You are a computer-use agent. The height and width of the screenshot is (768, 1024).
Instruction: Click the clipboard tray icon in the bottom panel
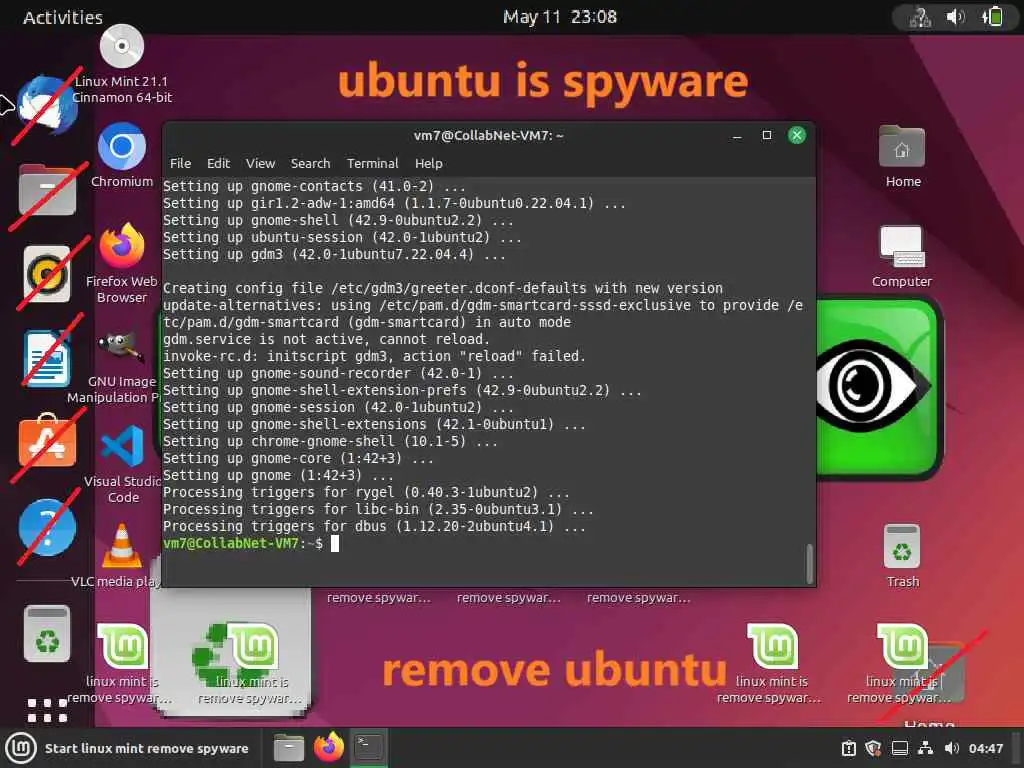[x=848, y=748]
